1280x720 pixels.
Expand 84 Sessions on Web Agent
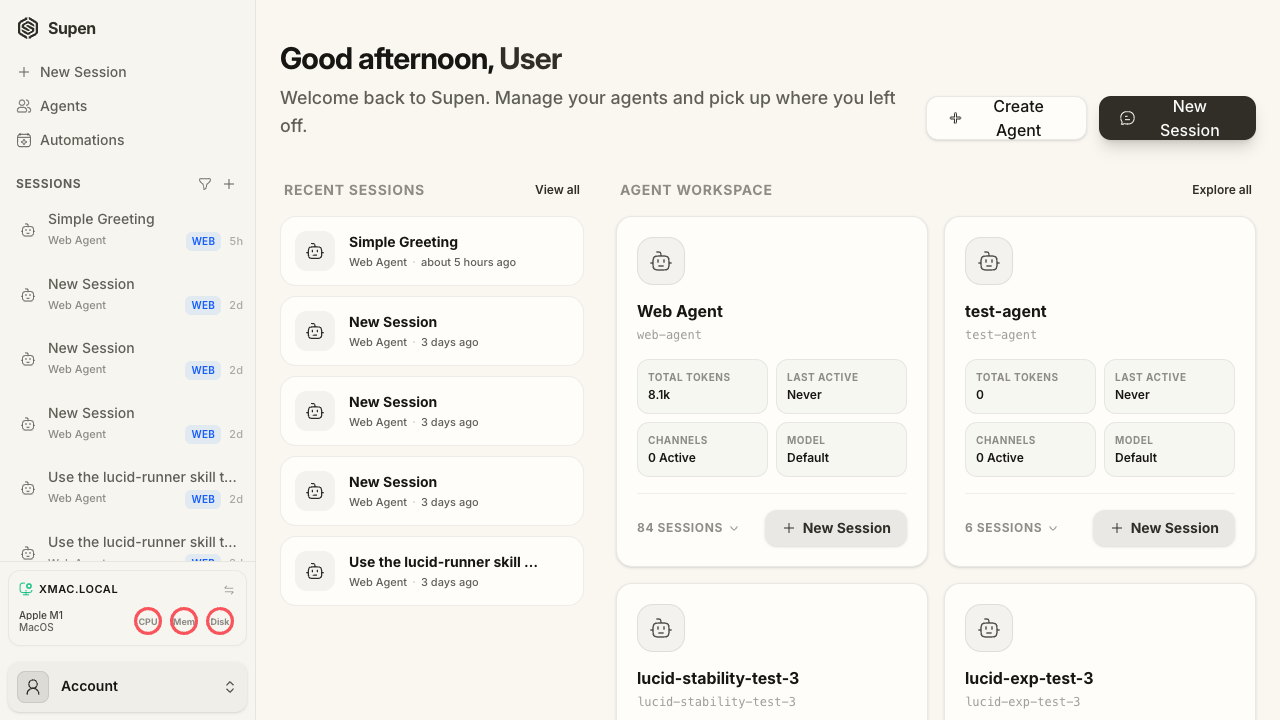[x=688, y=528]
